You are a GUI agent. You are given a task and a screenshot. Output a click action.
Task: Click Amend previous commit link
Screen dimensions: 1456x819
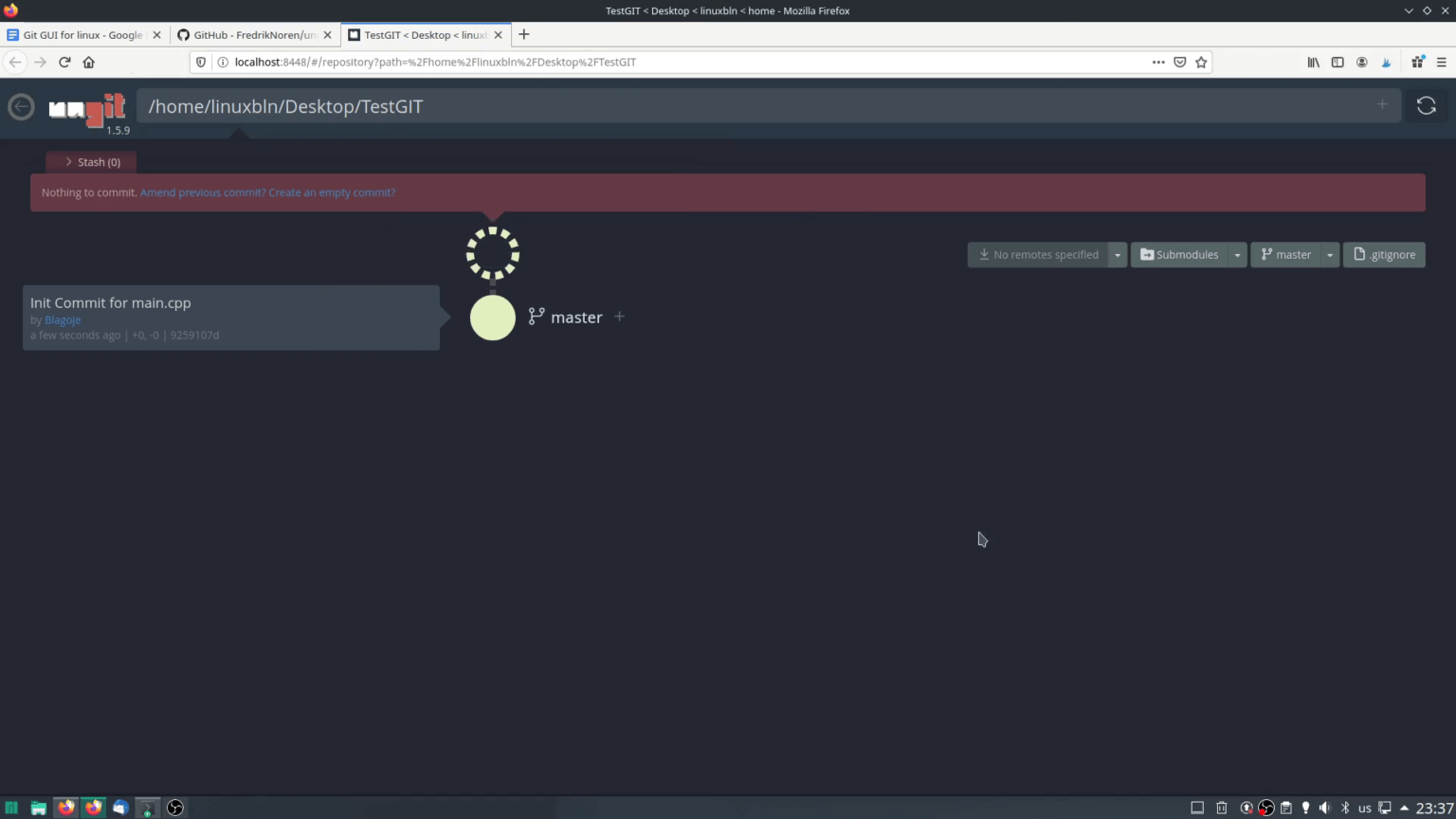203,192
